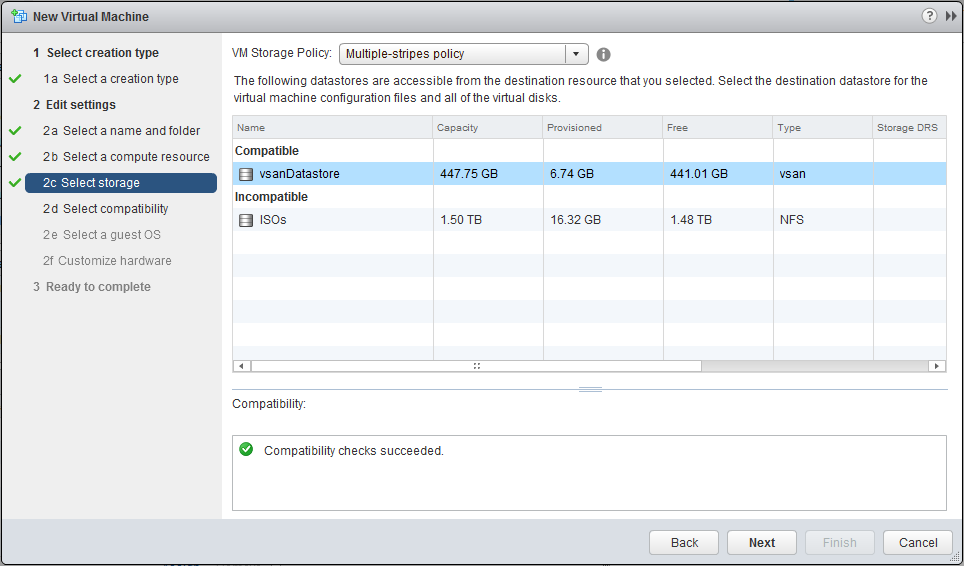This screenshot has width=964, height=566.
Task: Click the storage policy info icon
Action: click(x=603, y=54)
